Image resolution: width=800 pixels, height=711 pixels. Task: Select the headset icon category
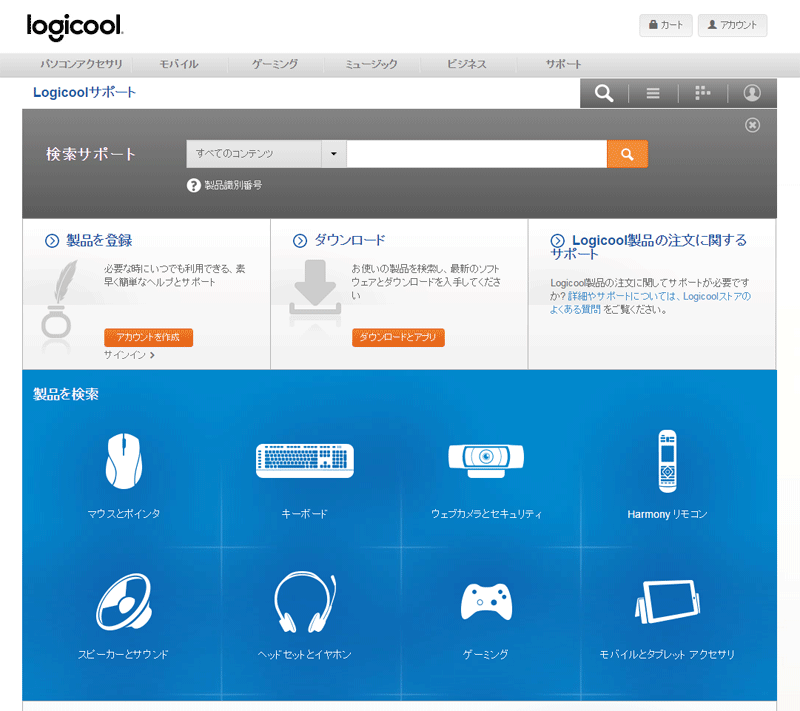coord(305,602)
